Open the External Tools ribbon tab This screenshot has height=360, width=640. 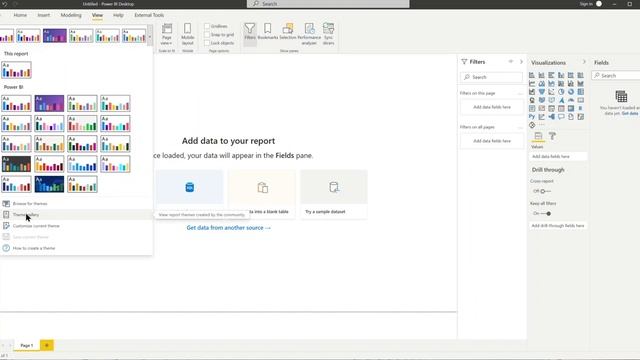click(x=149, y=15)
